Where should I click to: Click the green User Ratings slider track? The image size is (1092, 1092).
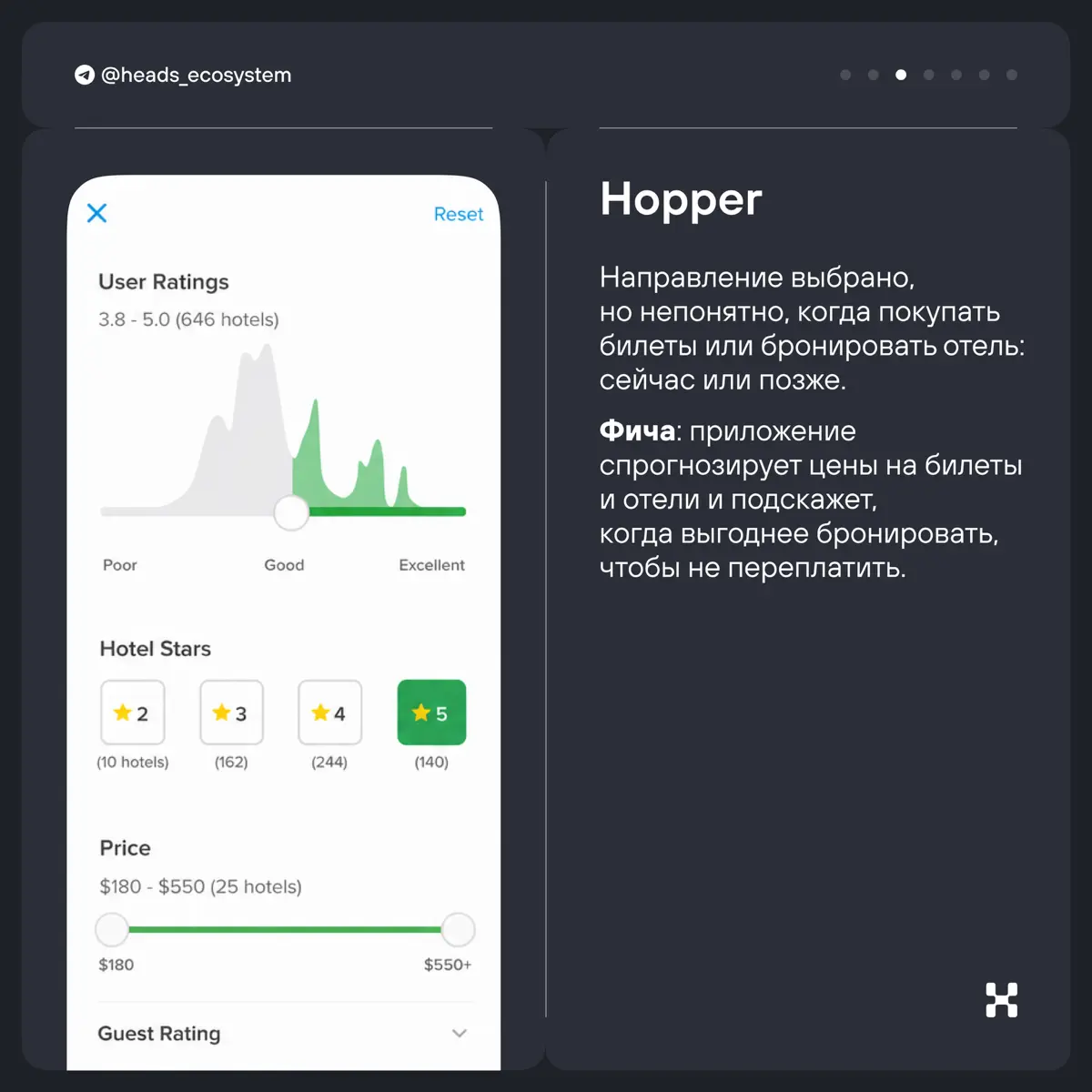point(388,512)
